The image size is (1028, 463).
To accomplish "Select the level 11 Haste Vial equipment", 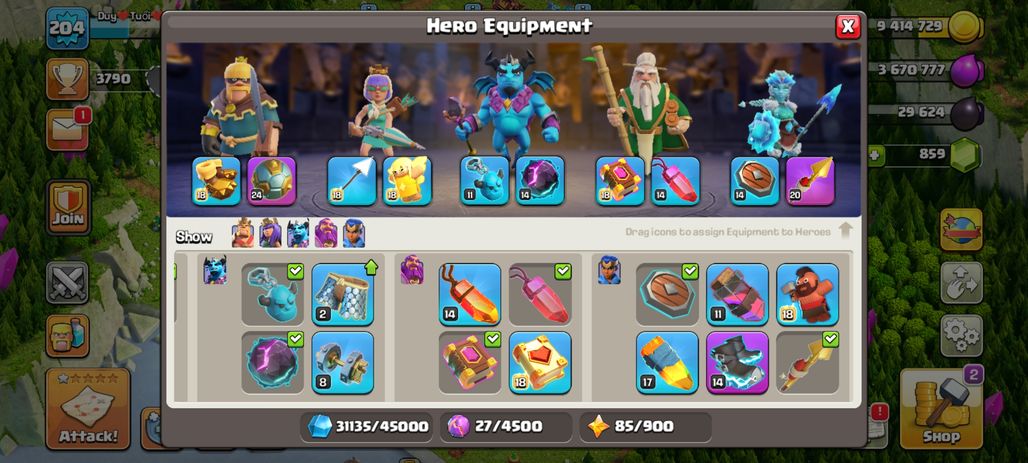I will point(737,294).
